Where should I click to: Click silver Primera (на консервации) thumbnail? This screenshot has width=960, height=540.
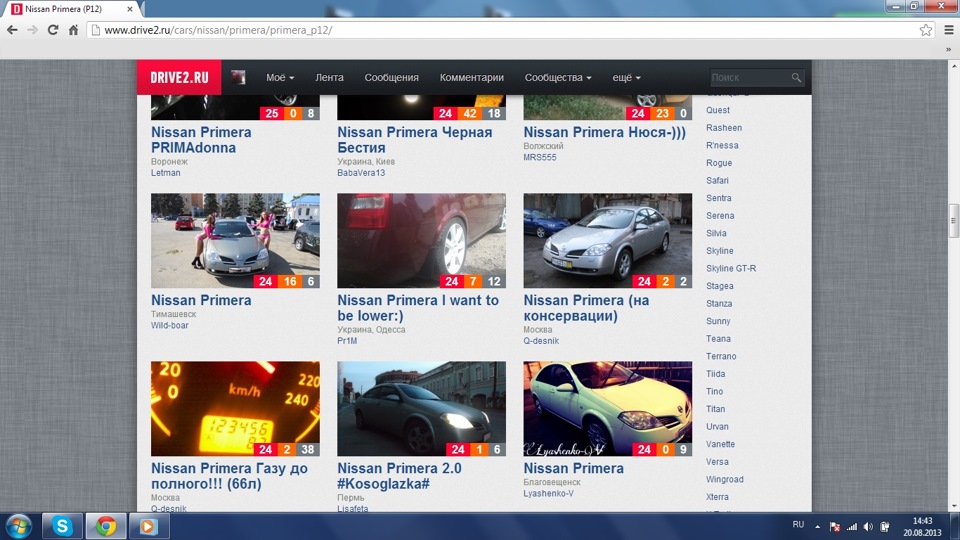(x=607, y=241)
